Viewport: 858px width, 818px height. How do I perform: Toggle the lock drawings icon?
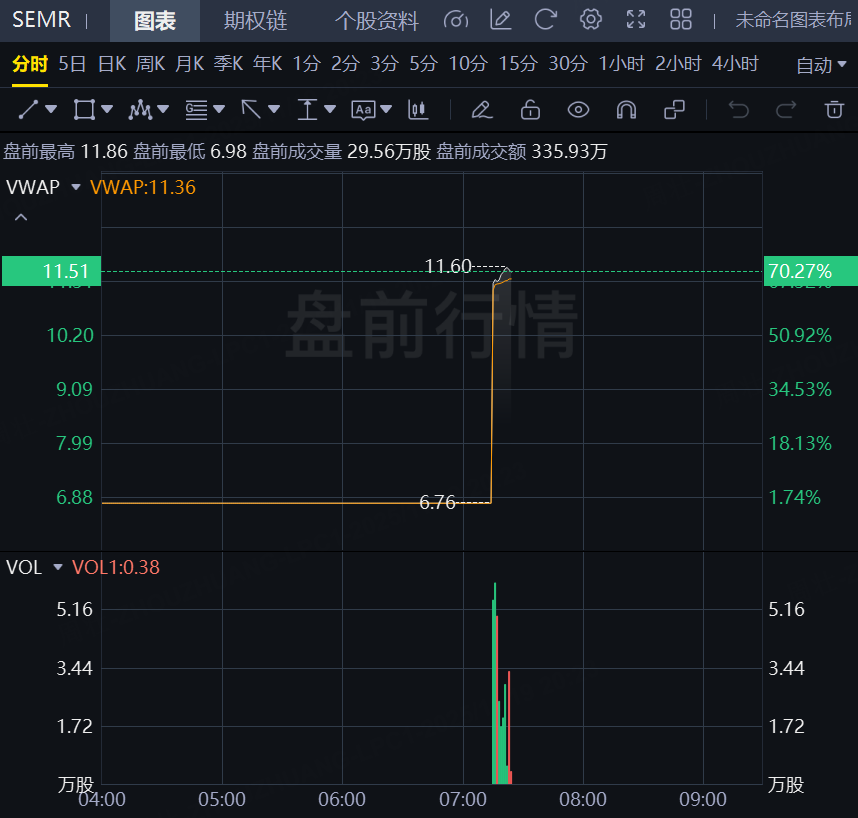pyautogui.click(x=530, y=109)
